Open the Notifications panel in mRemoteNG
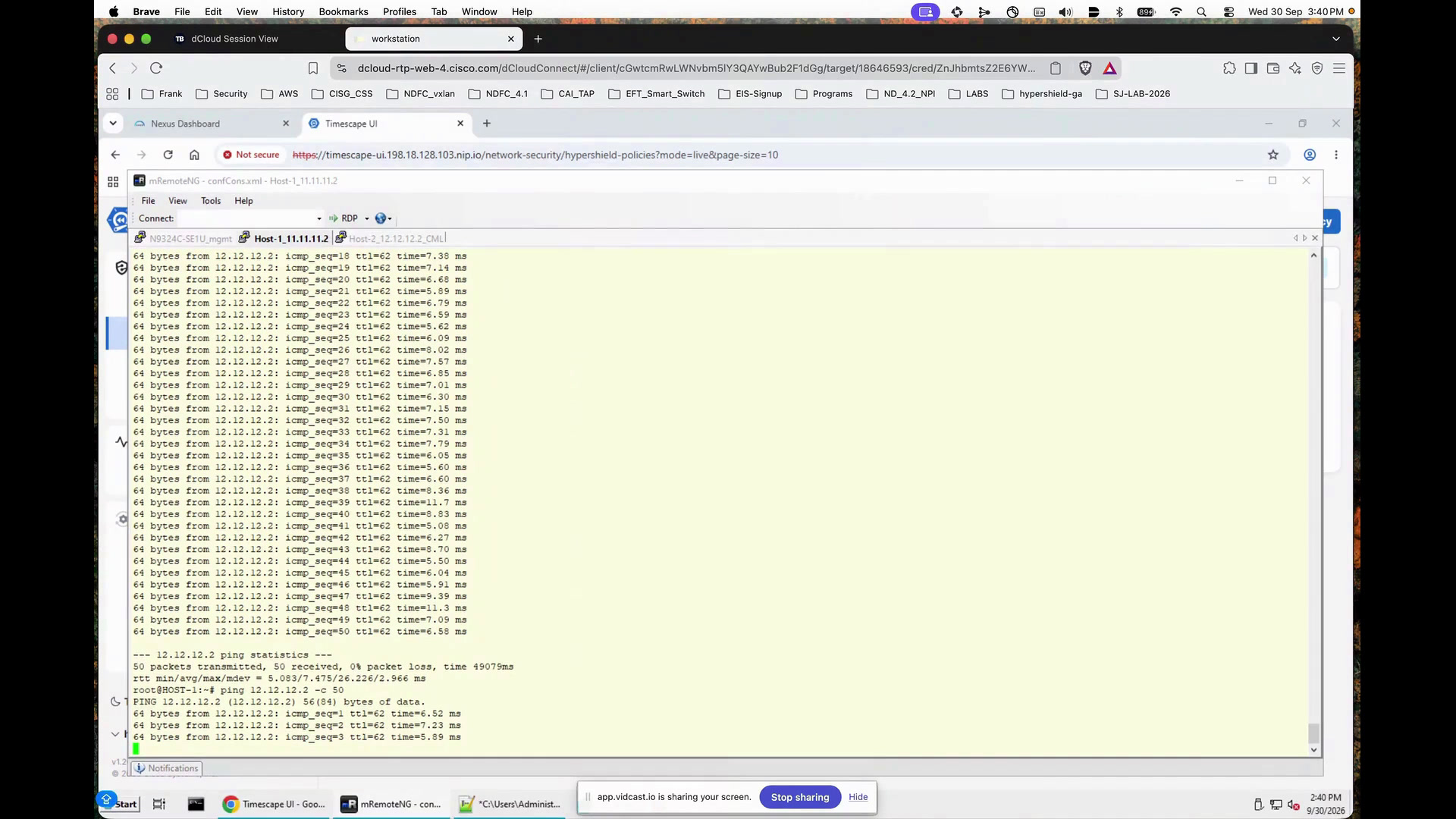 click(x=166, y=768)
